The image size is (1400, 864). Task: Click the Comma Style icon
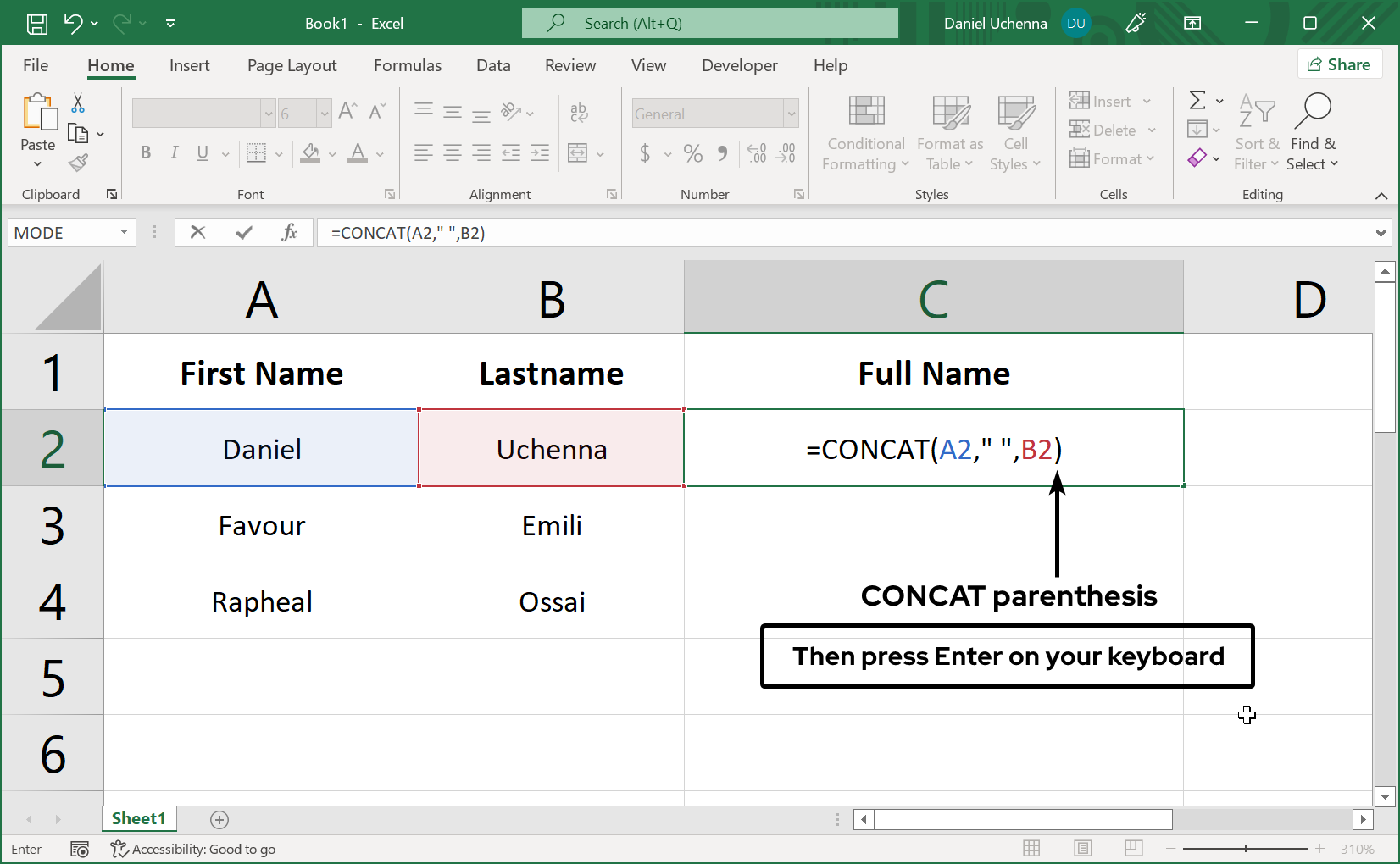[722, 153]
